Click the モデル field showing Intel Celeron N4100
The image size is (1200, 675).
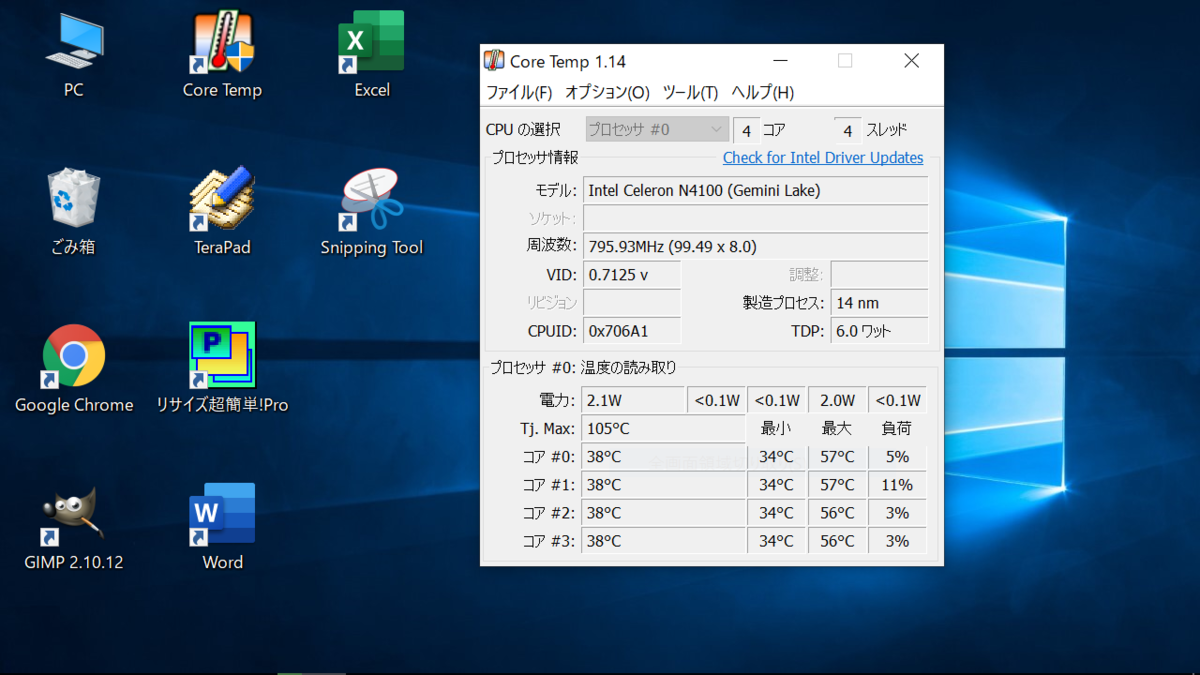pos(755,191)
